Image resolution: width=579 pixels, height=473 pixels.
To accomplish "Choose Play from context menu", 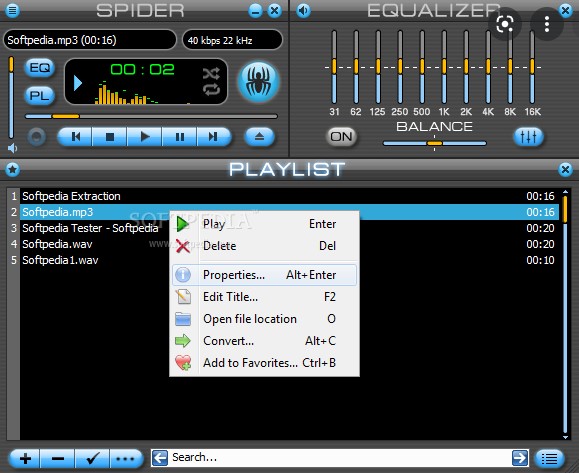I will point(264,224).
